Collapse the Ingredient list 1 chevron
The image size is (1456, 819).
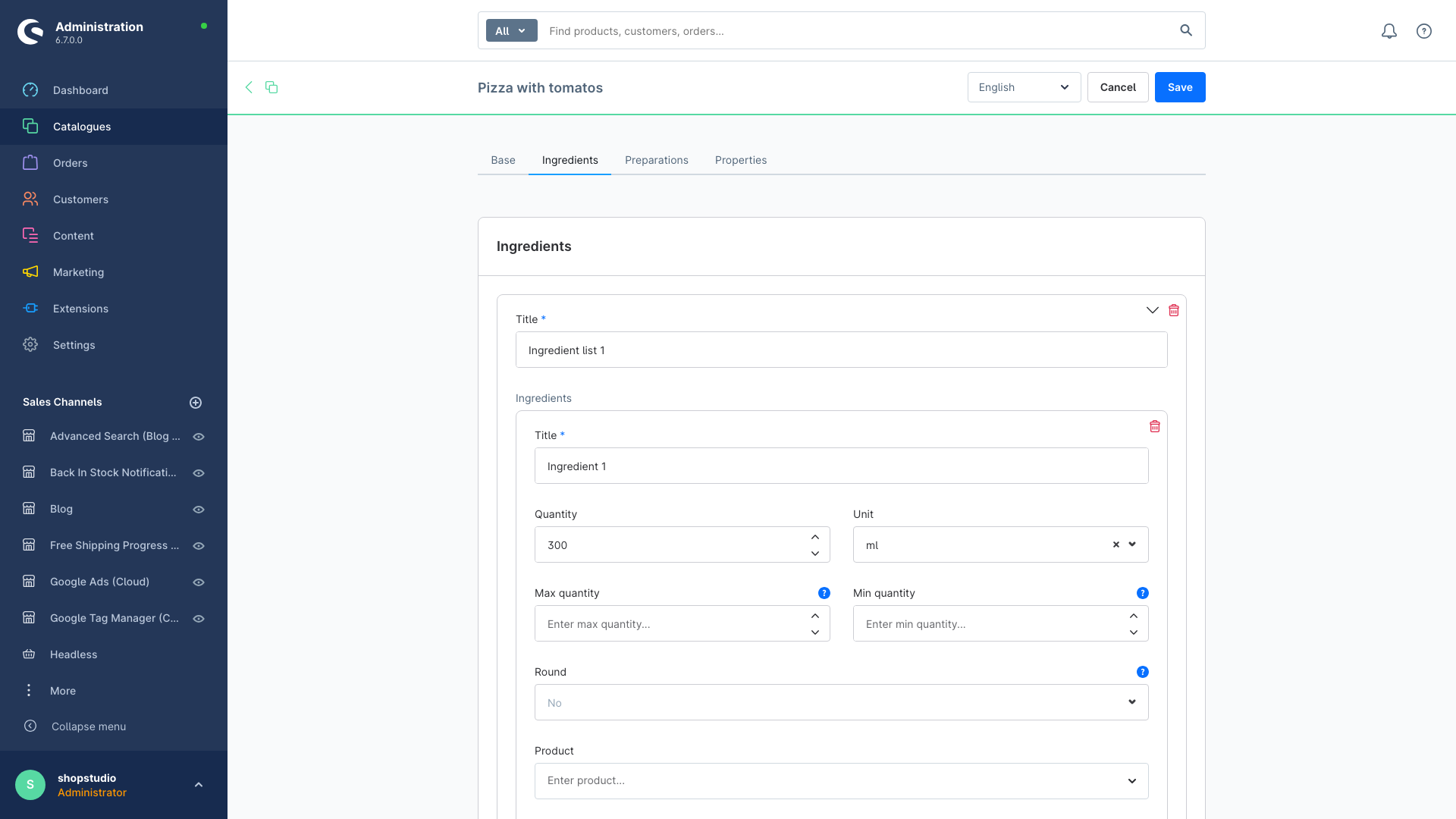(1152, 310)
